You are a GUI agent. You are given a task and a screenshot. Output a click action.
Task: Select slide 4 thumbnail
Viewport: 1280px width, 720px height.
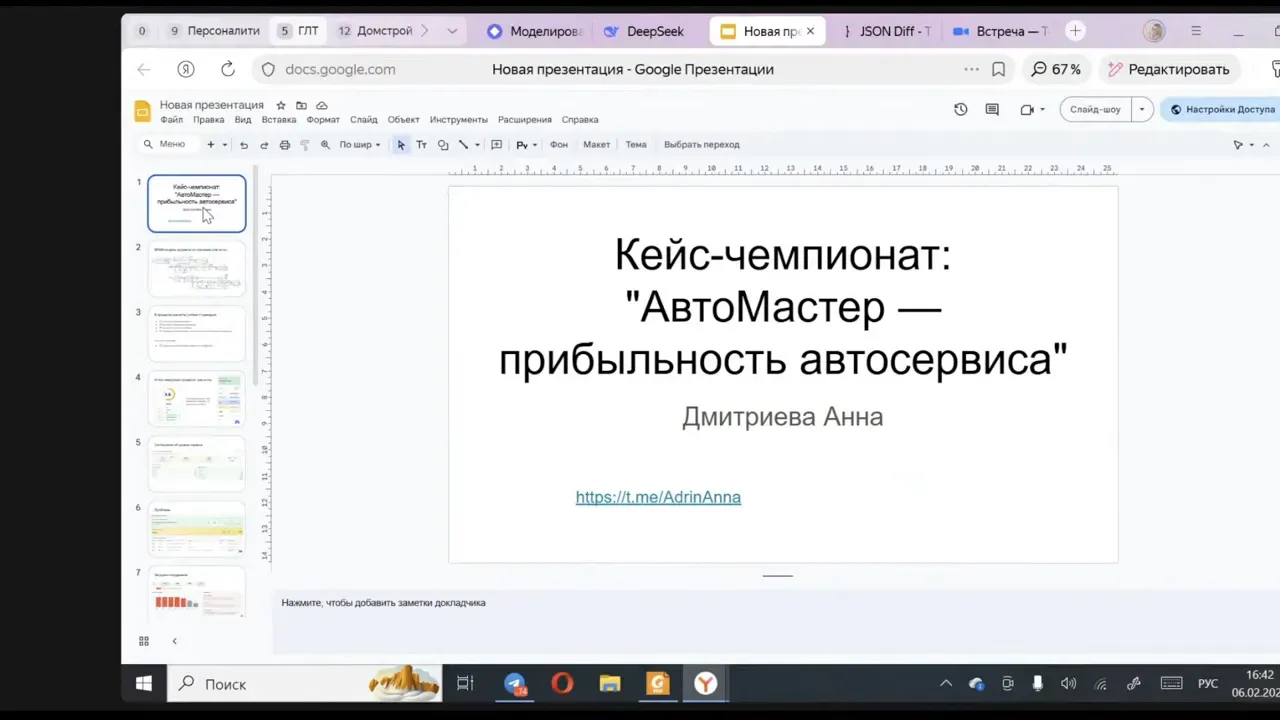coord(196,398)
